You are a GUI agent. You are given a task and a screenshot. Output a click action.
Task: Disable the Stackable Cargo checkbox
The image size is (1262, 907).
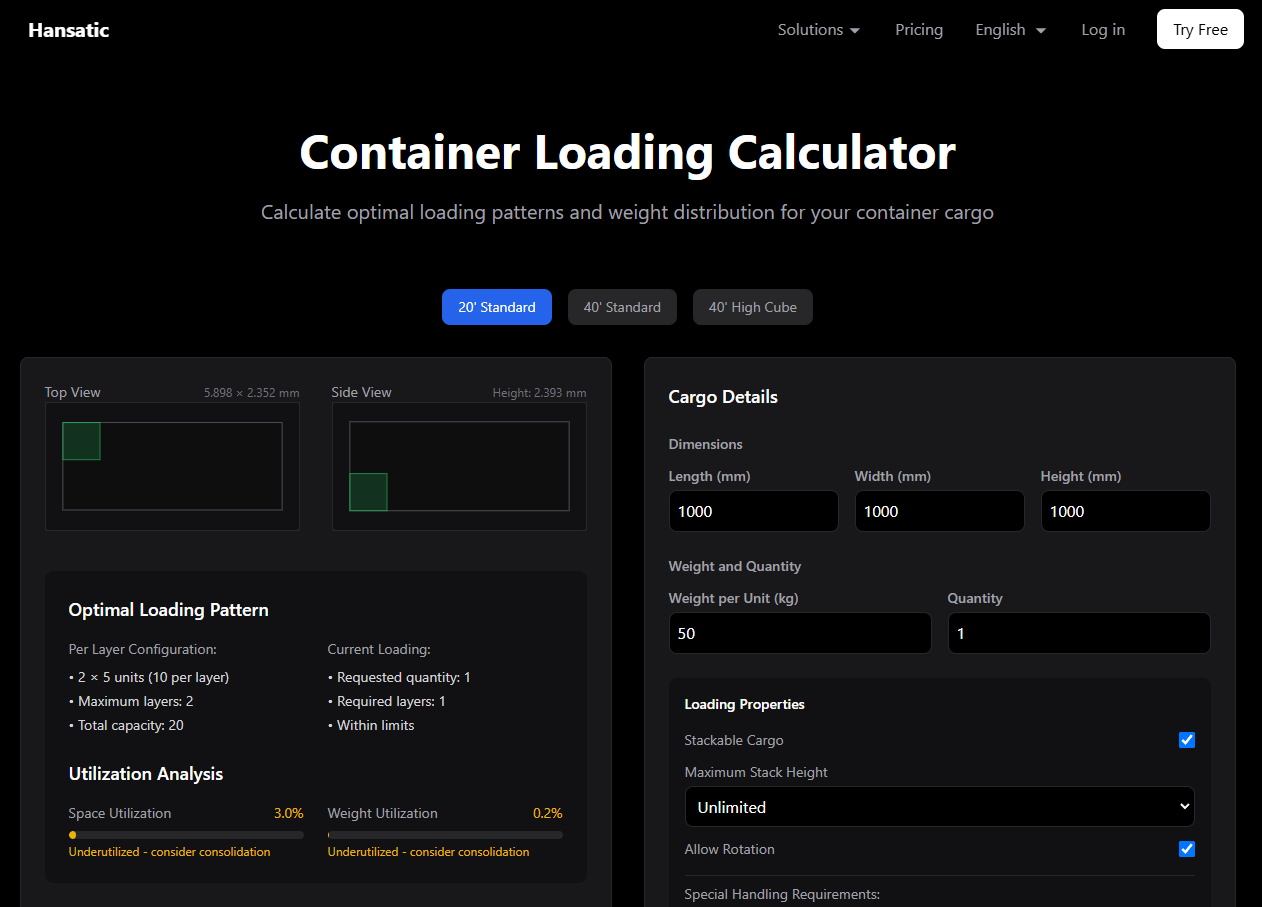[1186, 740]
